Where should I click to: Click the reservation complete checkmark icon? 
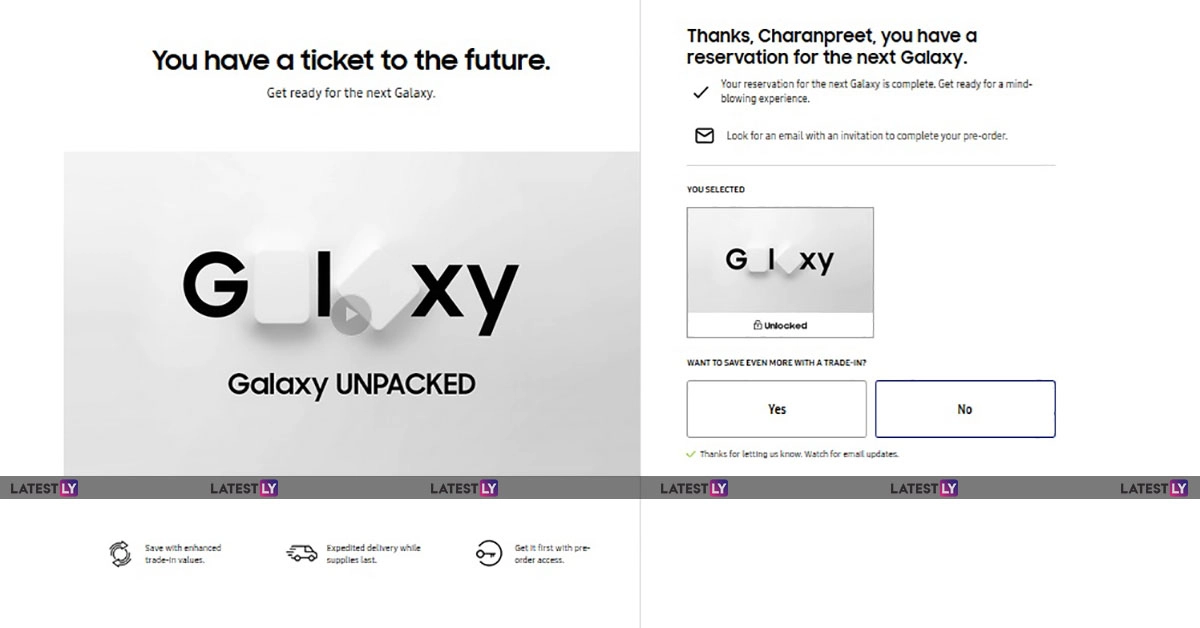tap(701, 92)
